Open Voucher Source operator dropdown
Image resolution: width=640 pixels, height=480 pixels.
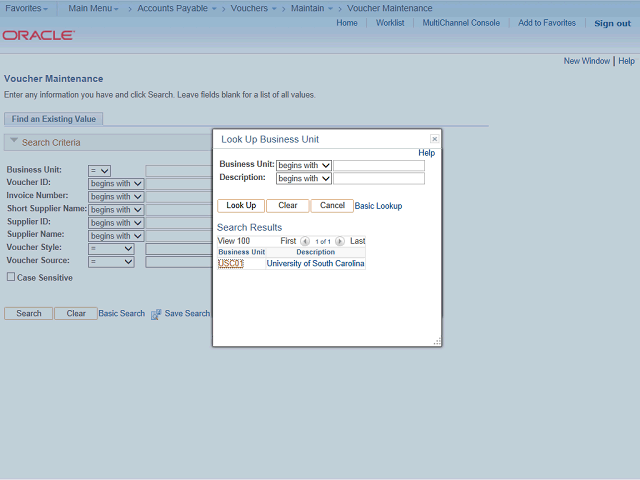[x=111, y=262]
